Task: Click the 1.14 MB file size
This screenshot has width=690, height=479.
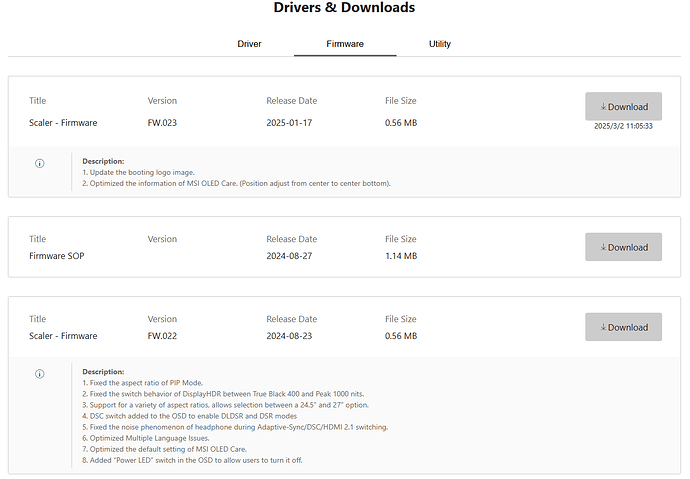Action: (x=401, y=256)
